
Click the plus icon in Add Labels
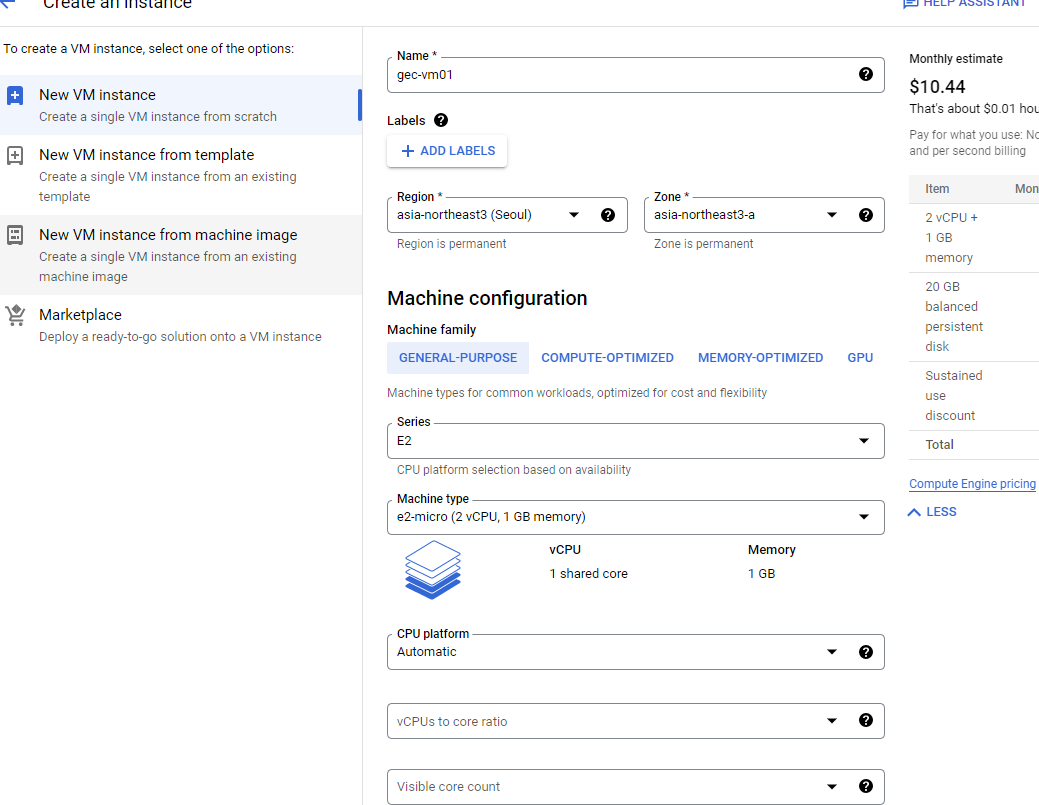click(408, 151)
